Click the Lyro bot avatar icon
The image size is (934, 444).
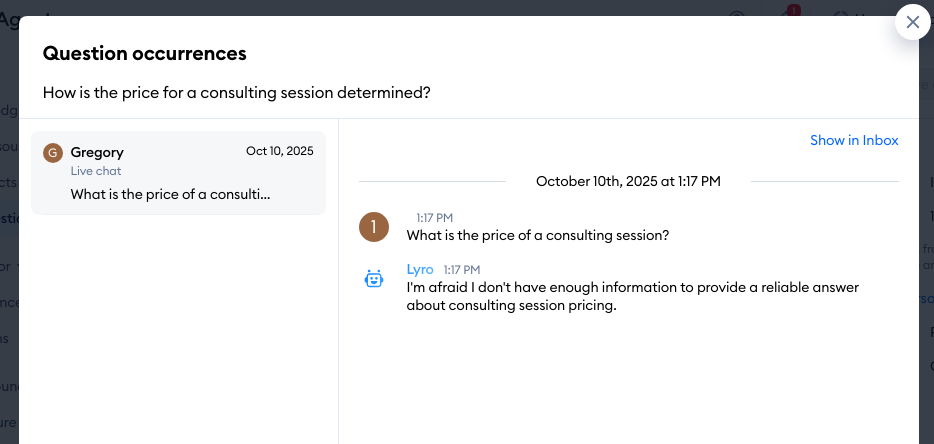click(373, 280)
